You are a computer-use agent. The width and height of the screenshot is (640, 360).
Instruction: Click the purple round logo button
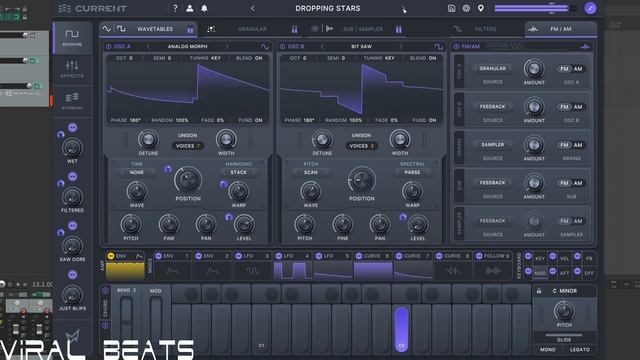tap(590, 8)
